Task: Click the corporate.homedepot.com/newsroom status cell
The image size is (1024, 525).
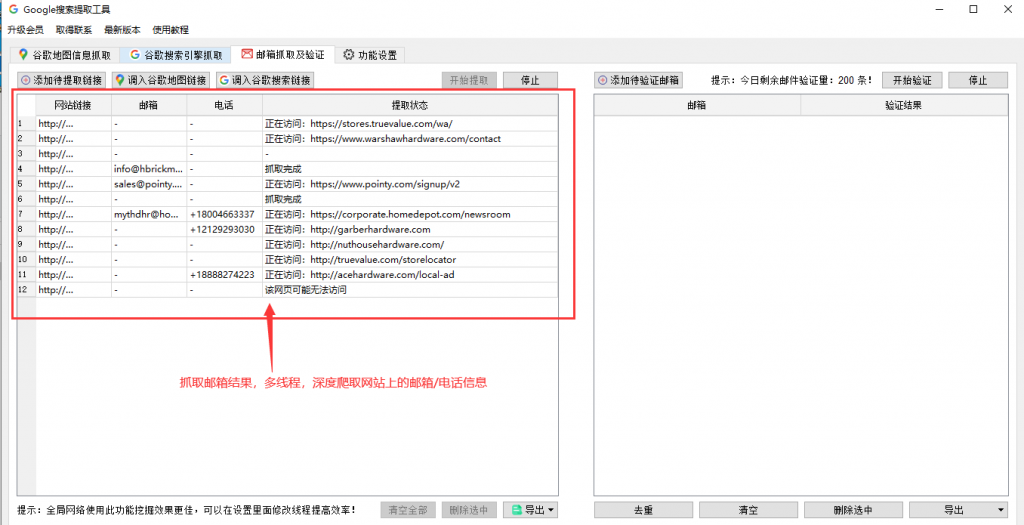Action: [410, 214]
